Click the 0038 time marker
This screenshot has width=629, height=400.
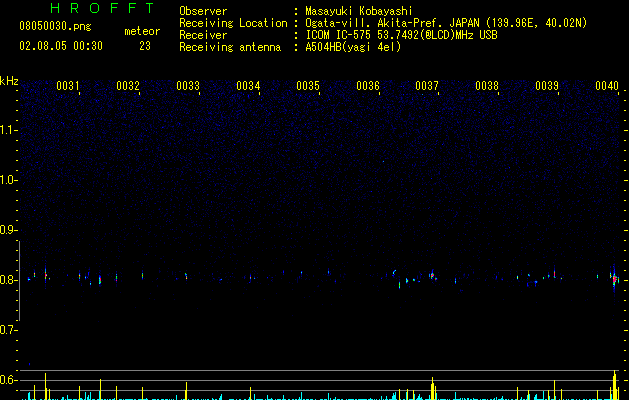coord(487,86)
